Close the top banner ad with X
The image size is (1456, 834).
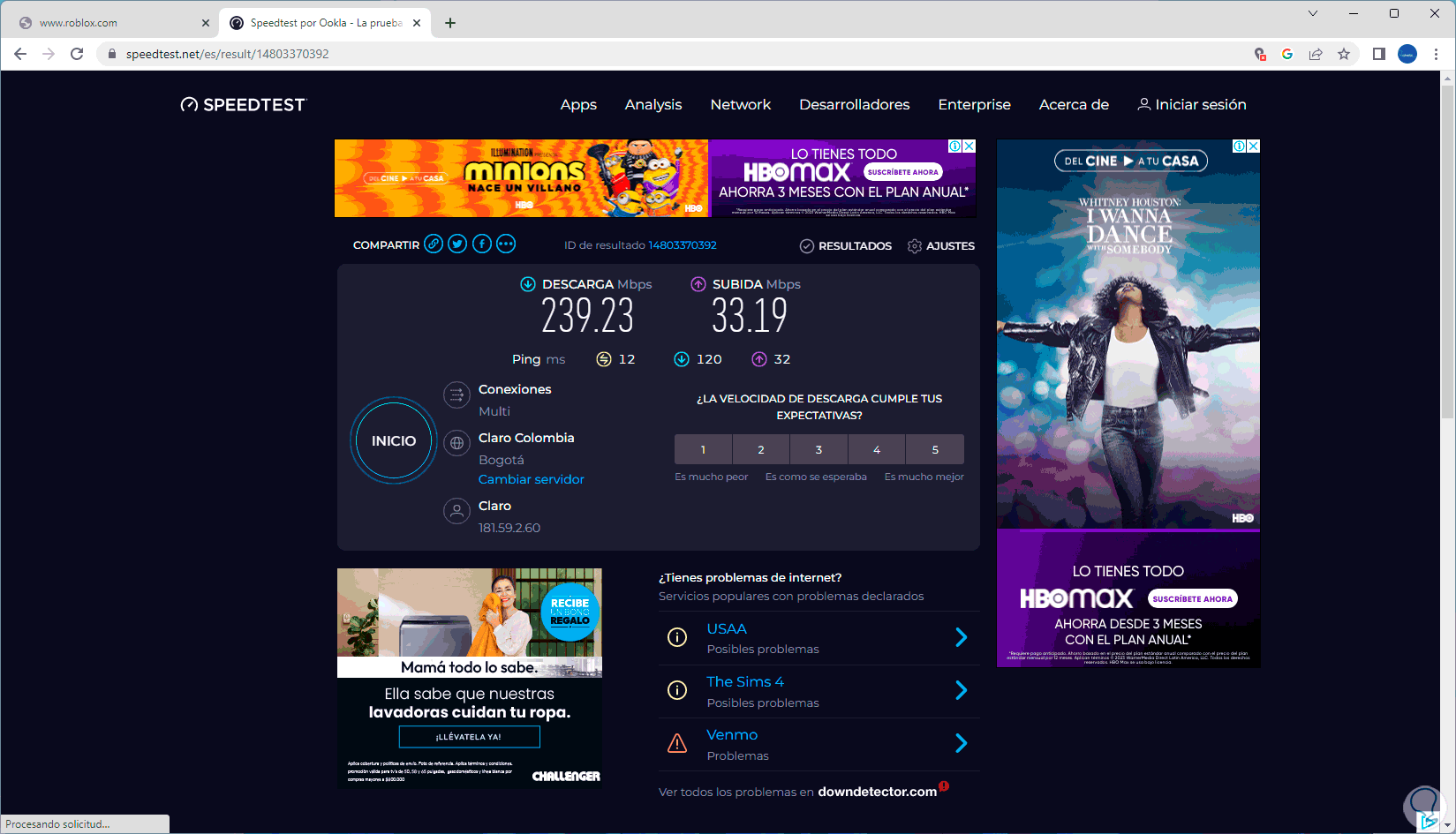click(969, 147)
